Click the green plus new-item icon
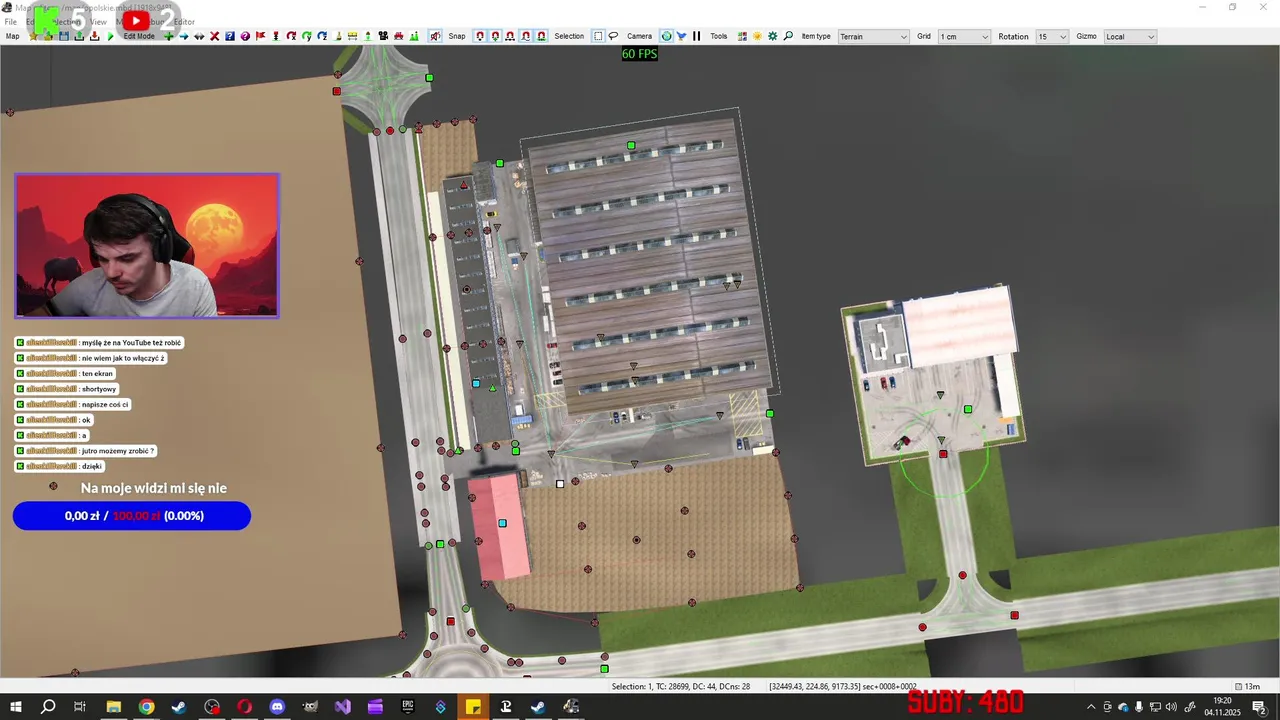The height and width of the screenshot is (720, 1280). point(168,36)
